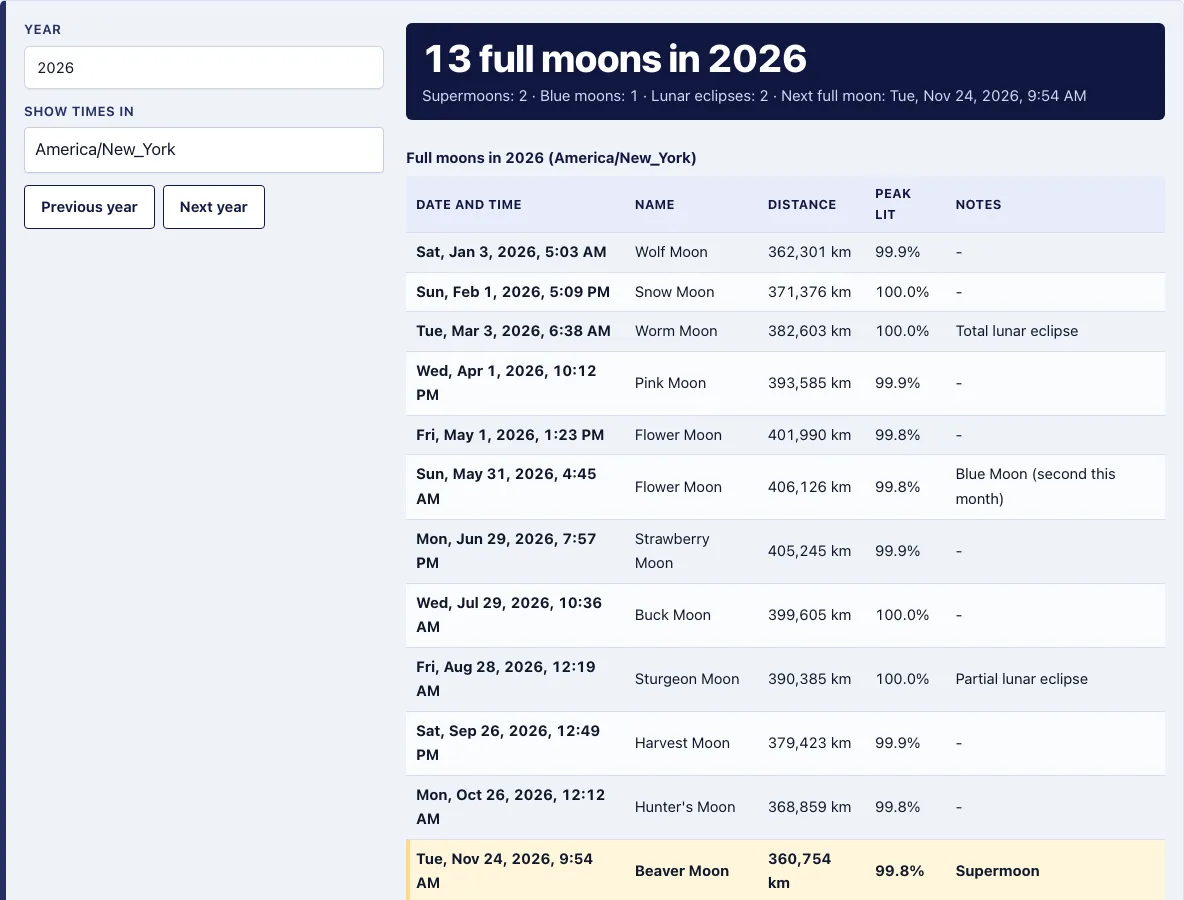
Task: Select the Buck Moon name cell
Action: point(673,615)
